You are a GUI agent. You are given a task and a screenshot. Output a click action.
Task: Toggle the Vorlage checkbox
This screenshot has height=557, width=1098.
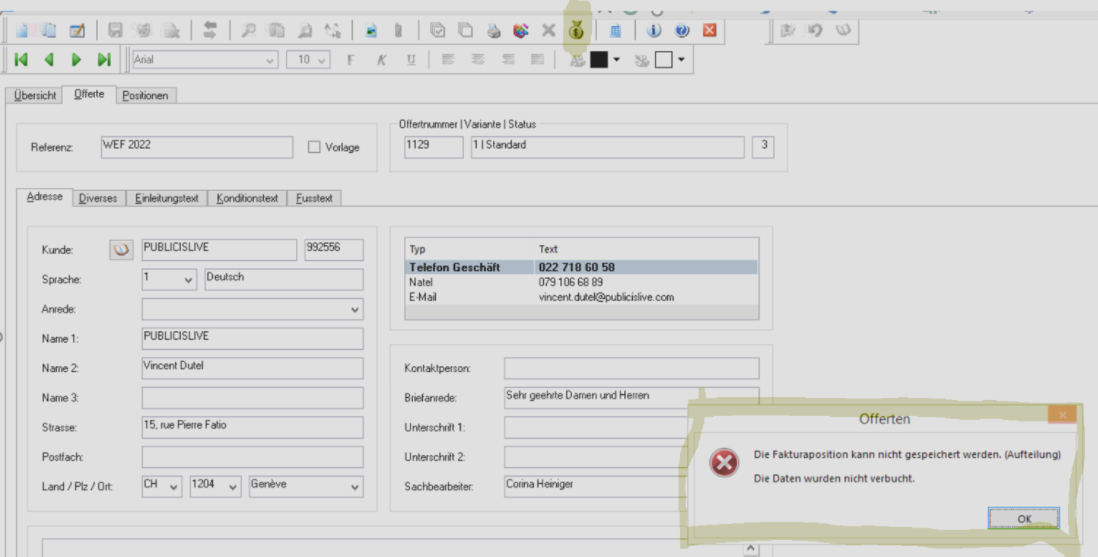pos(314,147)
